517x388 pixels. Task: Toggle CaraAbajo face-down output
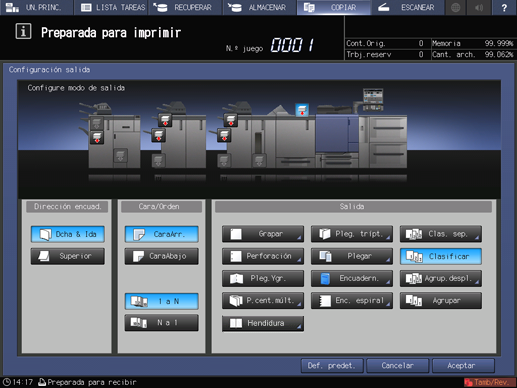pyautogui.click(x=161, y=256)
